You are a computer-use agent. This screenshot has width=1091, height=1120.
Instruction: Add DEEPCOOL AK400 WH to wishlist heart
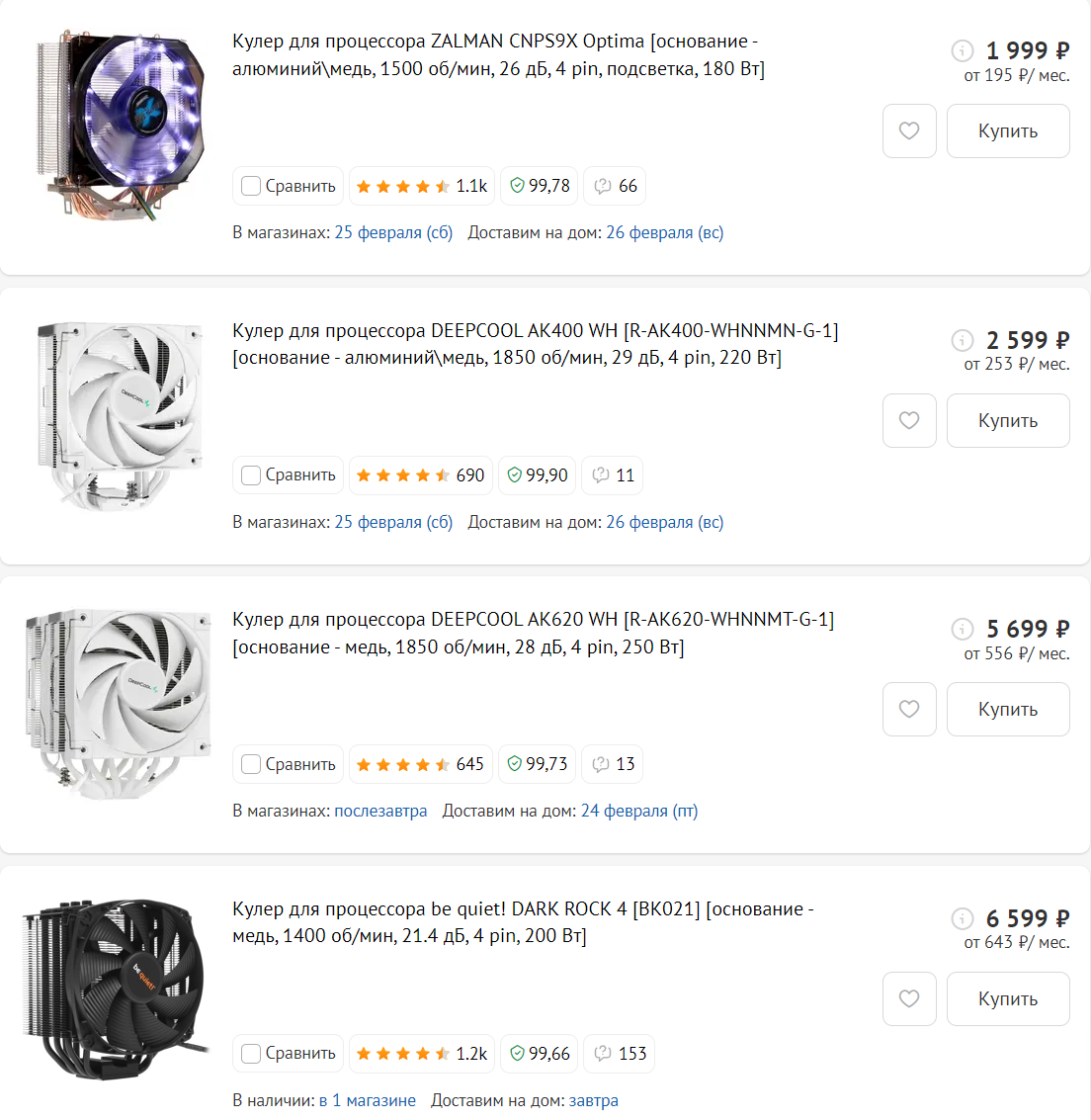coord(909,420)
